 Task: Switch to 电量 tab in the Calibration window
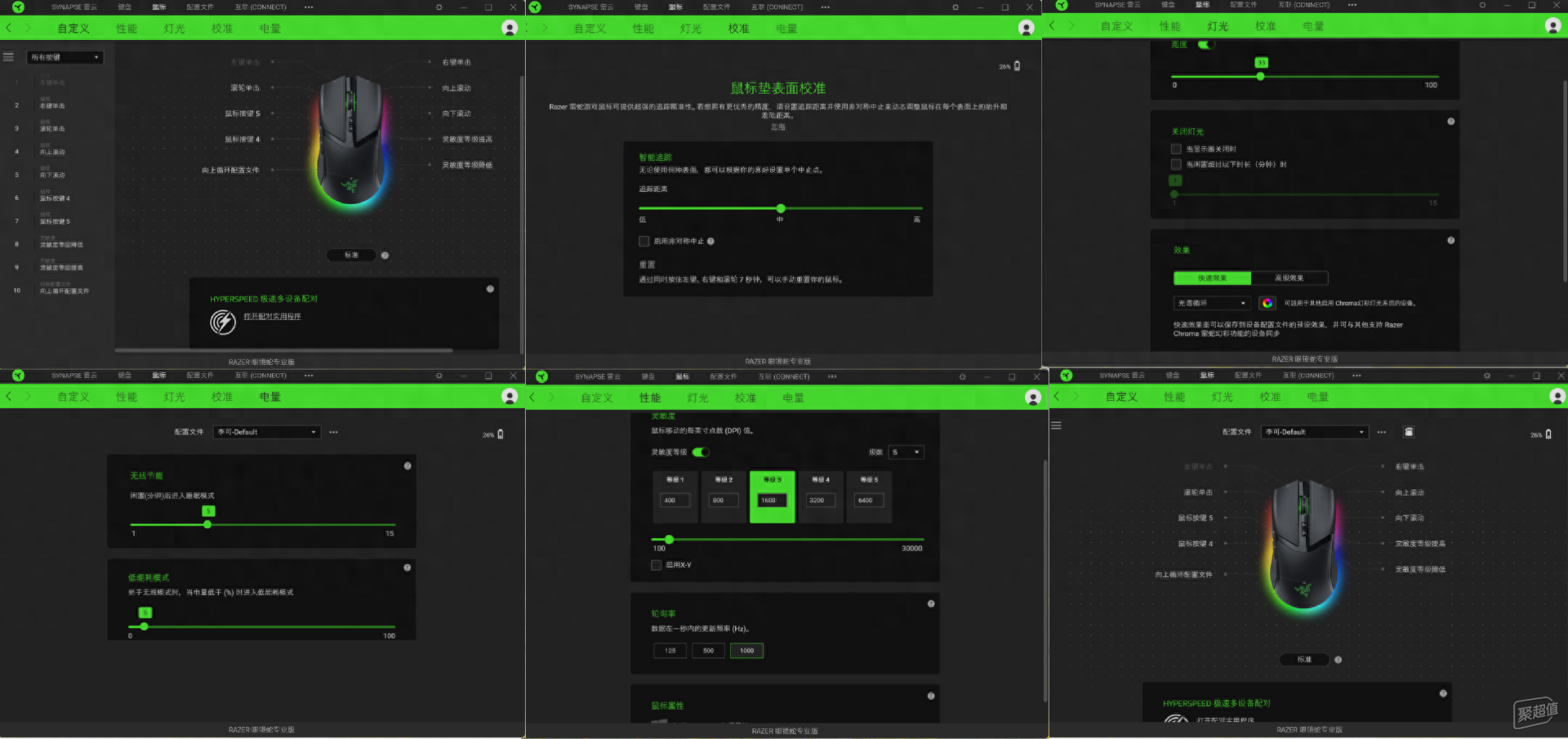(786, 29)
